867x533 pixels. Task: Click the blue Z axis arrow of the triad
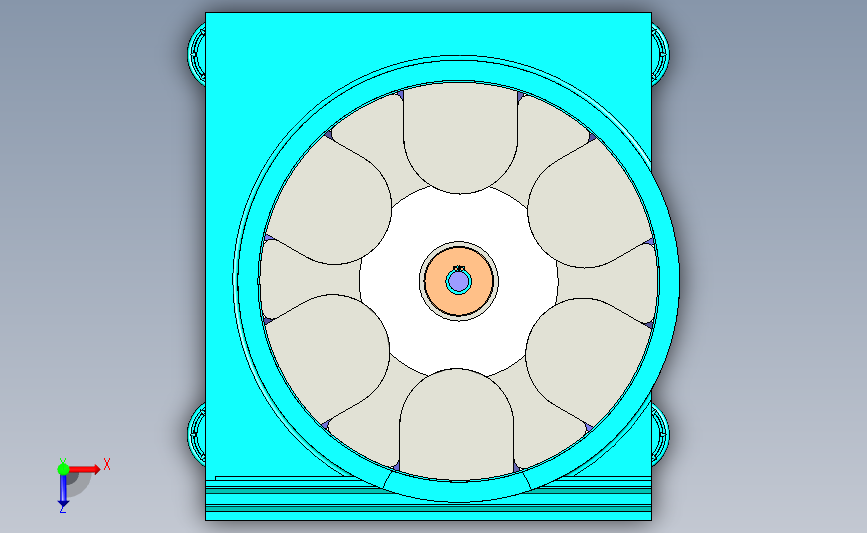click(x=63, y=492)
